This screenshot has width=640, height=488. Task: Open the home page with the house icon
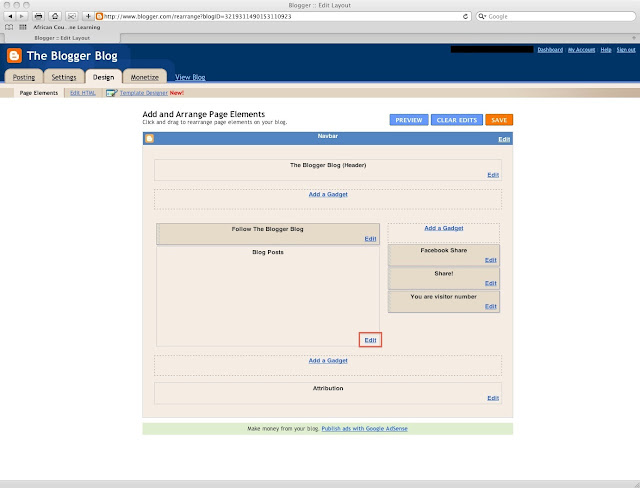pyautogui.click(x=55, y=16)
